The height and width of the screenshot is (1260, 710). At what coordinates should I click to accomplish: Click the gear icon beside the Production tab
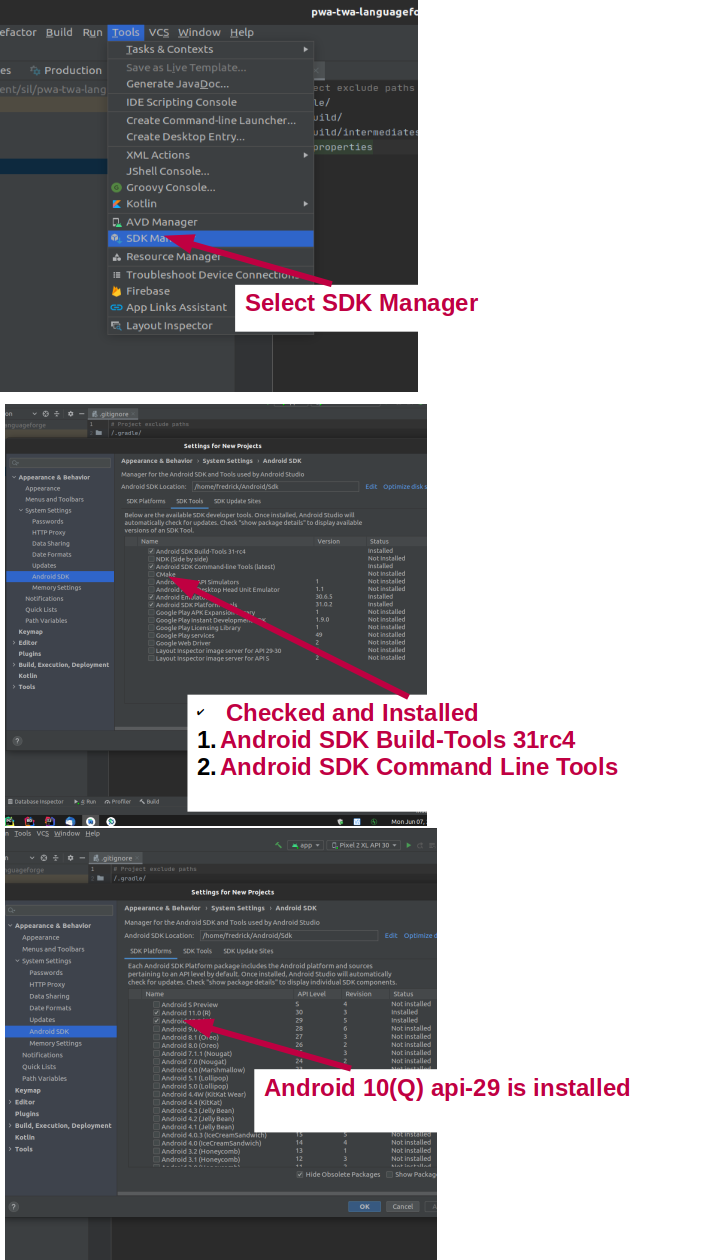35,70
